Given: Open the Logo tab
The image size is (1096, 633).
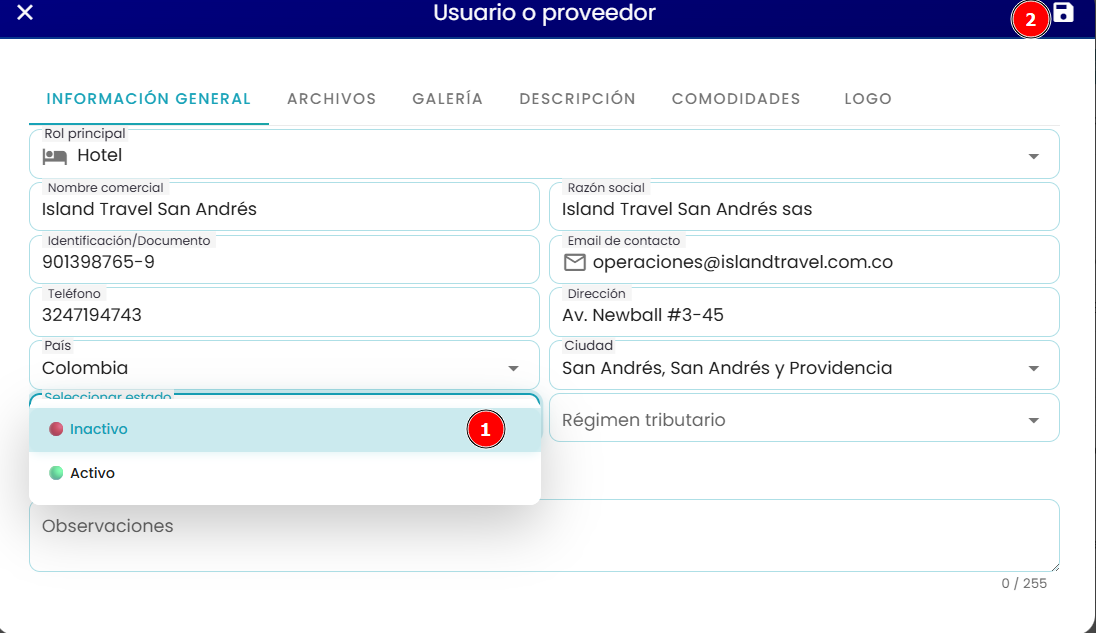Looking at the screenshot, I should pyautogui.click(x=868, y=99).
